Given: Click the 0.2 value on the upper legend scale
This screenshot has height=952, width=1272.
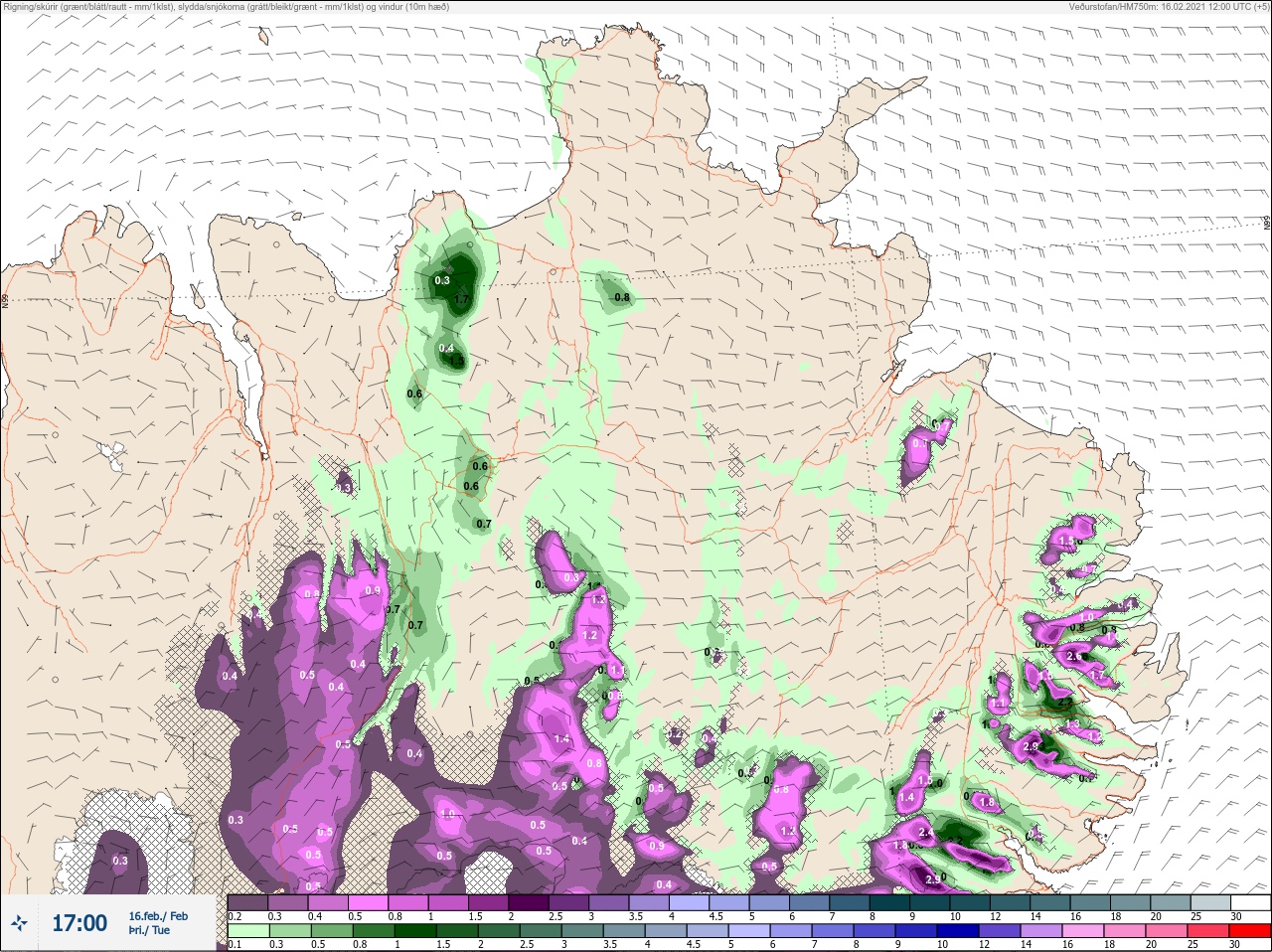Looking at the screenshot, I should (235, 916).
